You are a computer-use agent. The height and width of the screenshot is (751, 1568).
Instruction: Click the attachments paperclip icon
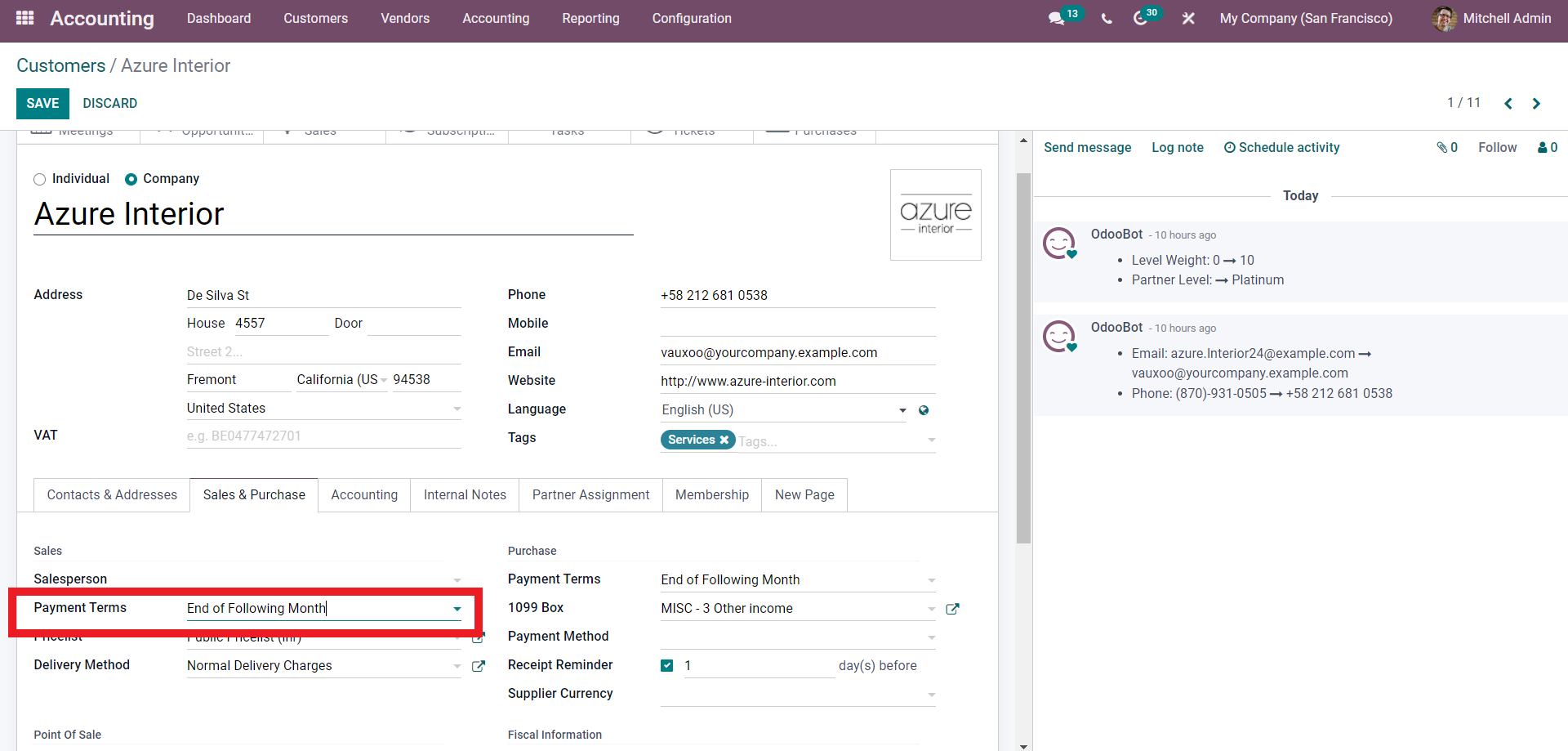[1442, 148]
